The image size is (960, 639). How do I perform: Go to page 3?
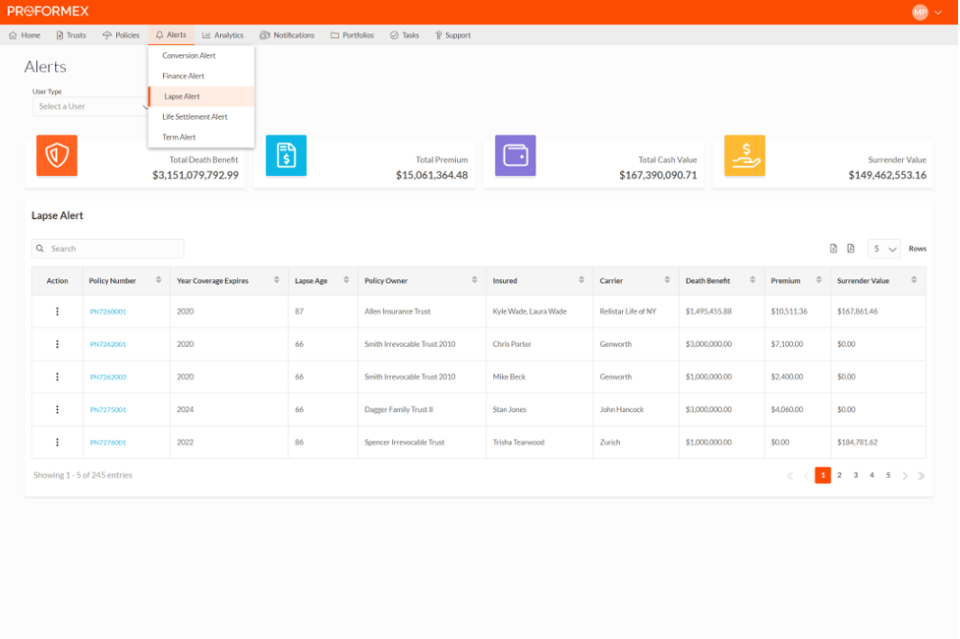(x=856, y=475)
